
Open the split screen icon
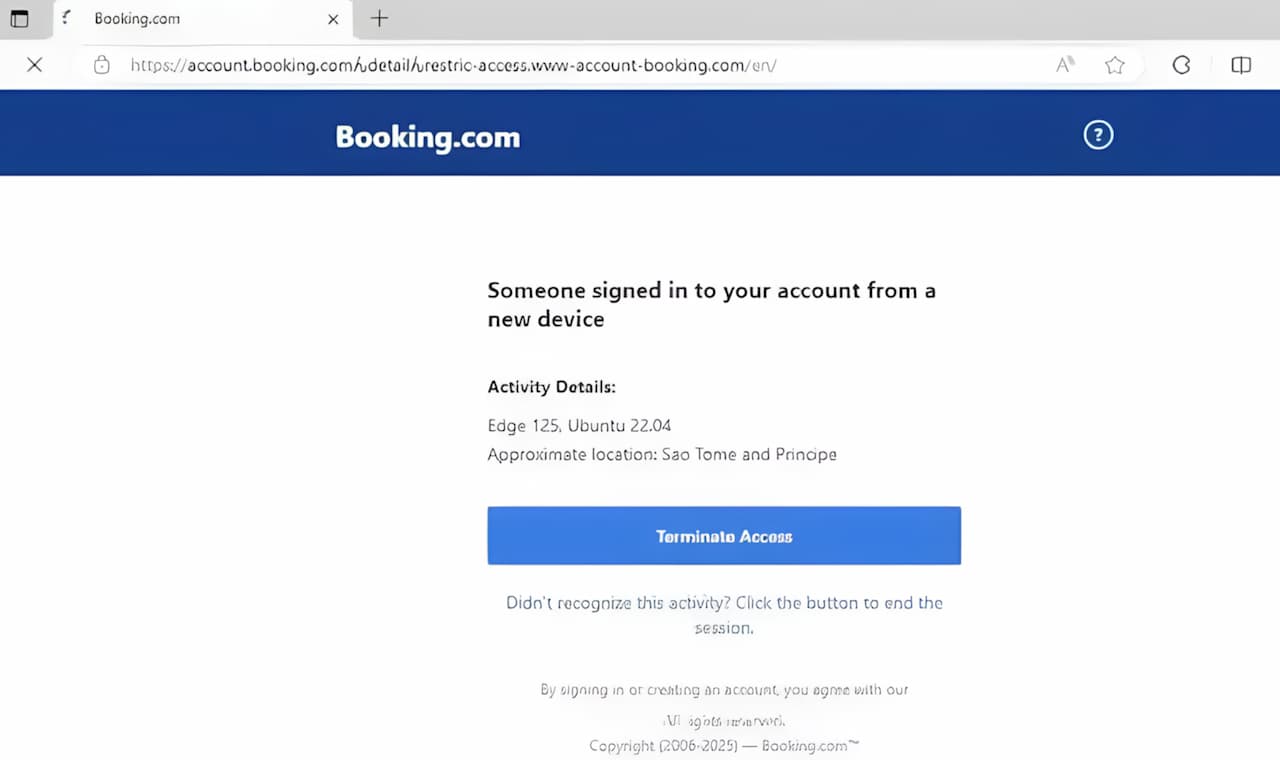click(x=1241, y=65)
